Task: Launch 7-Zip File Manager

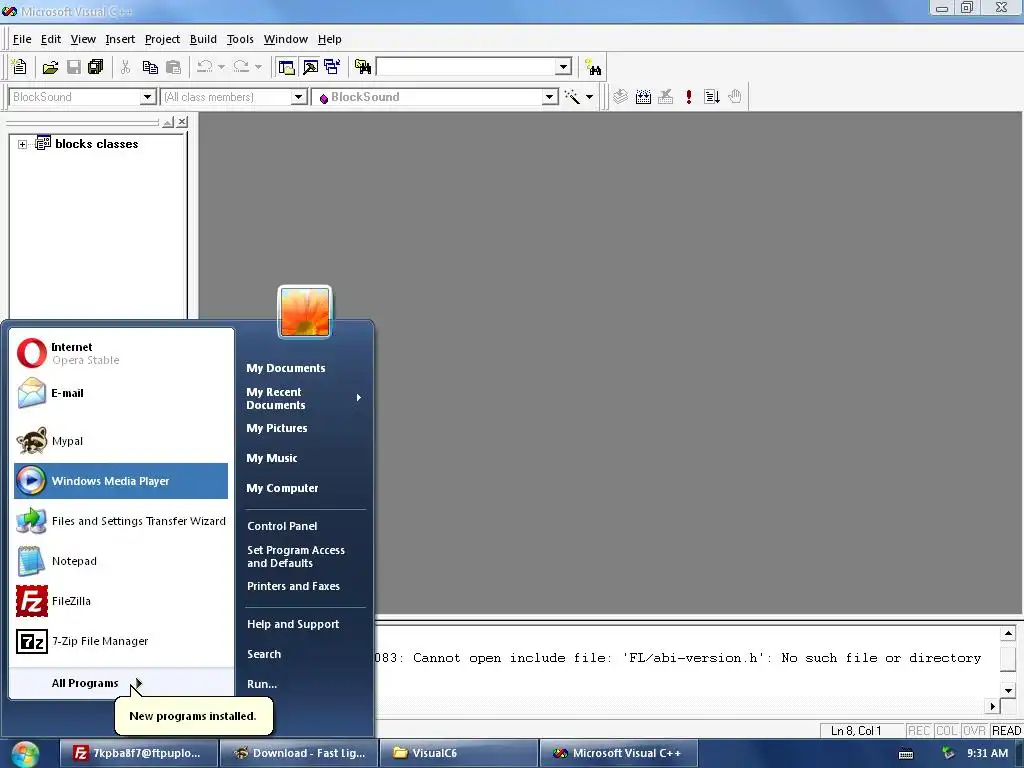Action: [x=121, y=641]
